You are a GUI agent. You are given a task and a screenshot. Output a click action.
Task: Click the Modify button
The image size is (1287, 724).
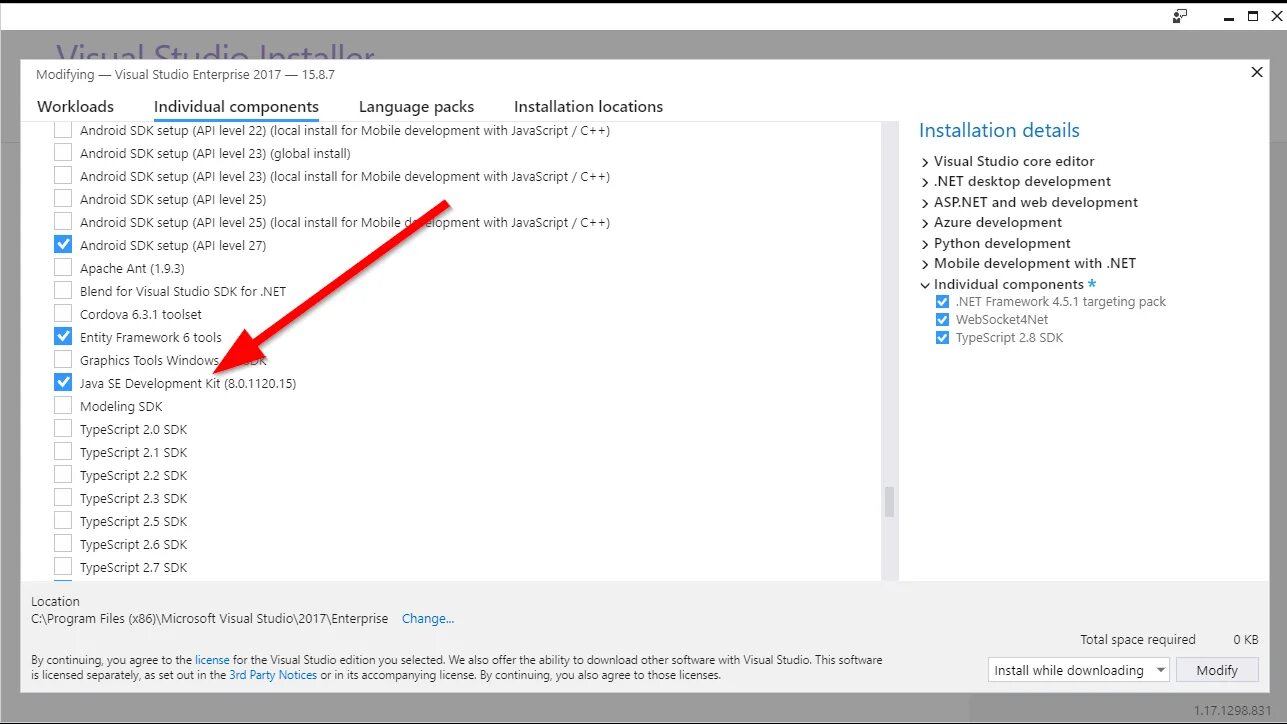pyautogui.click(x=1217, y=670)
